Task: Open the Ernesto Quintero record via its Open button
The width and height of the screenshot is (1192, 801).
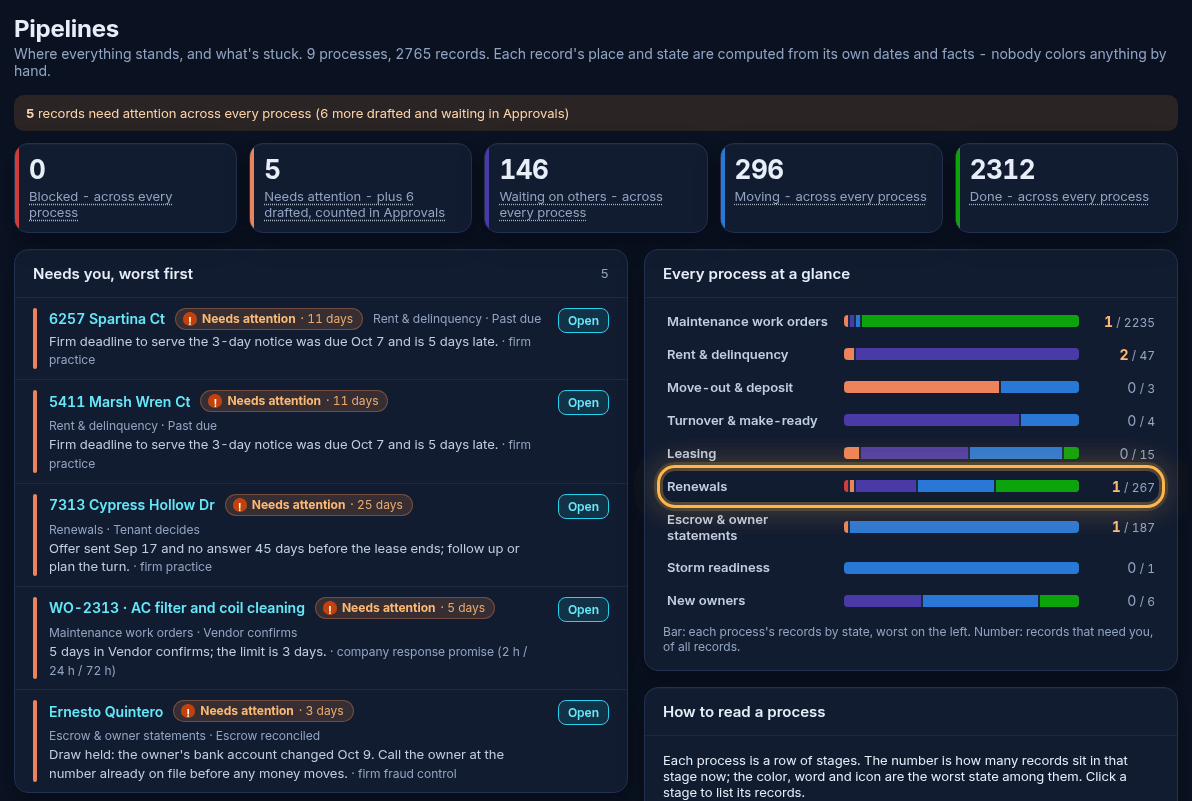Action: click(583, 713)
